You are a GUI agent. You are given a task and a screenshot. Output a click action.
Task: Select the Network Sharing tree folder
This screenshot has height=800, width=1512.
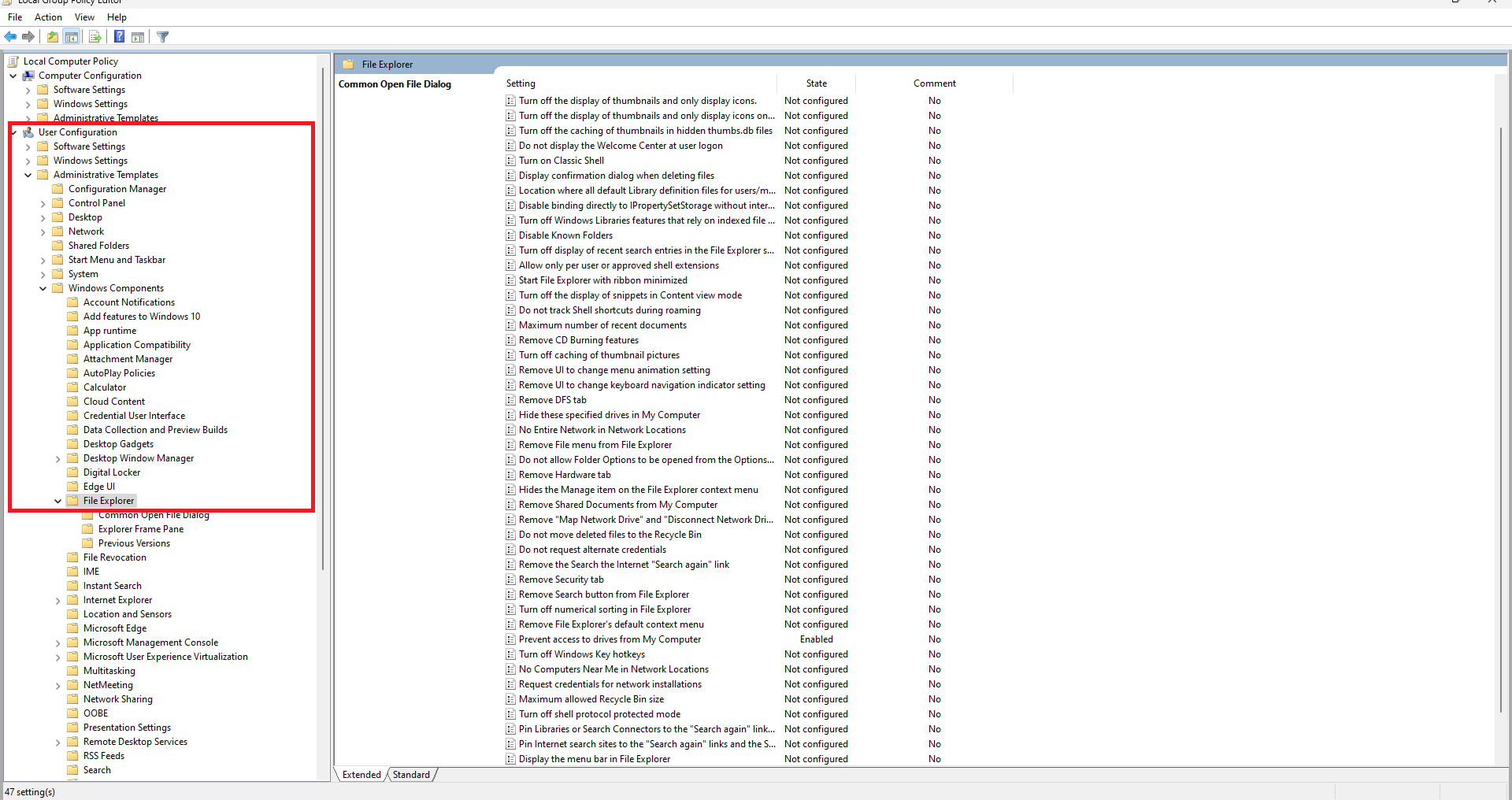click(x=118, y=699)
